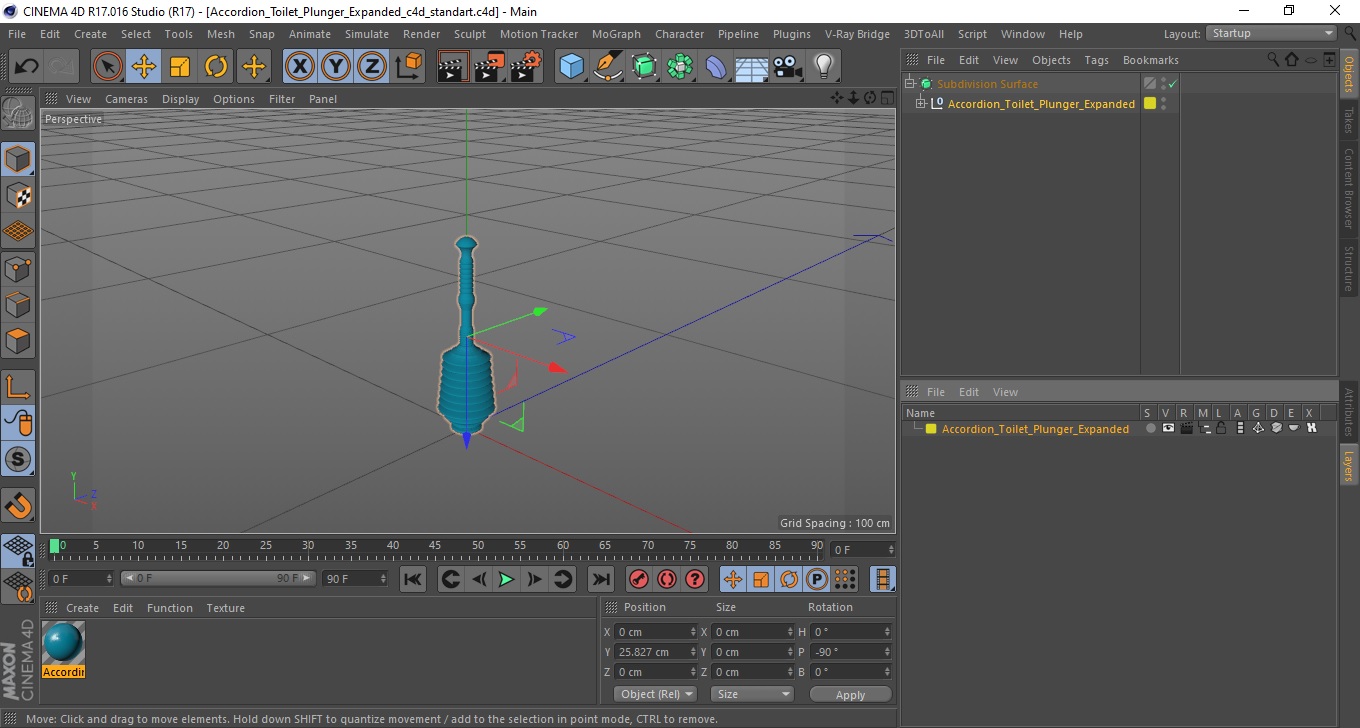This screenshot has height=728, width=1360.
Task: Activate the Move tool
Action: pos(144,67)
